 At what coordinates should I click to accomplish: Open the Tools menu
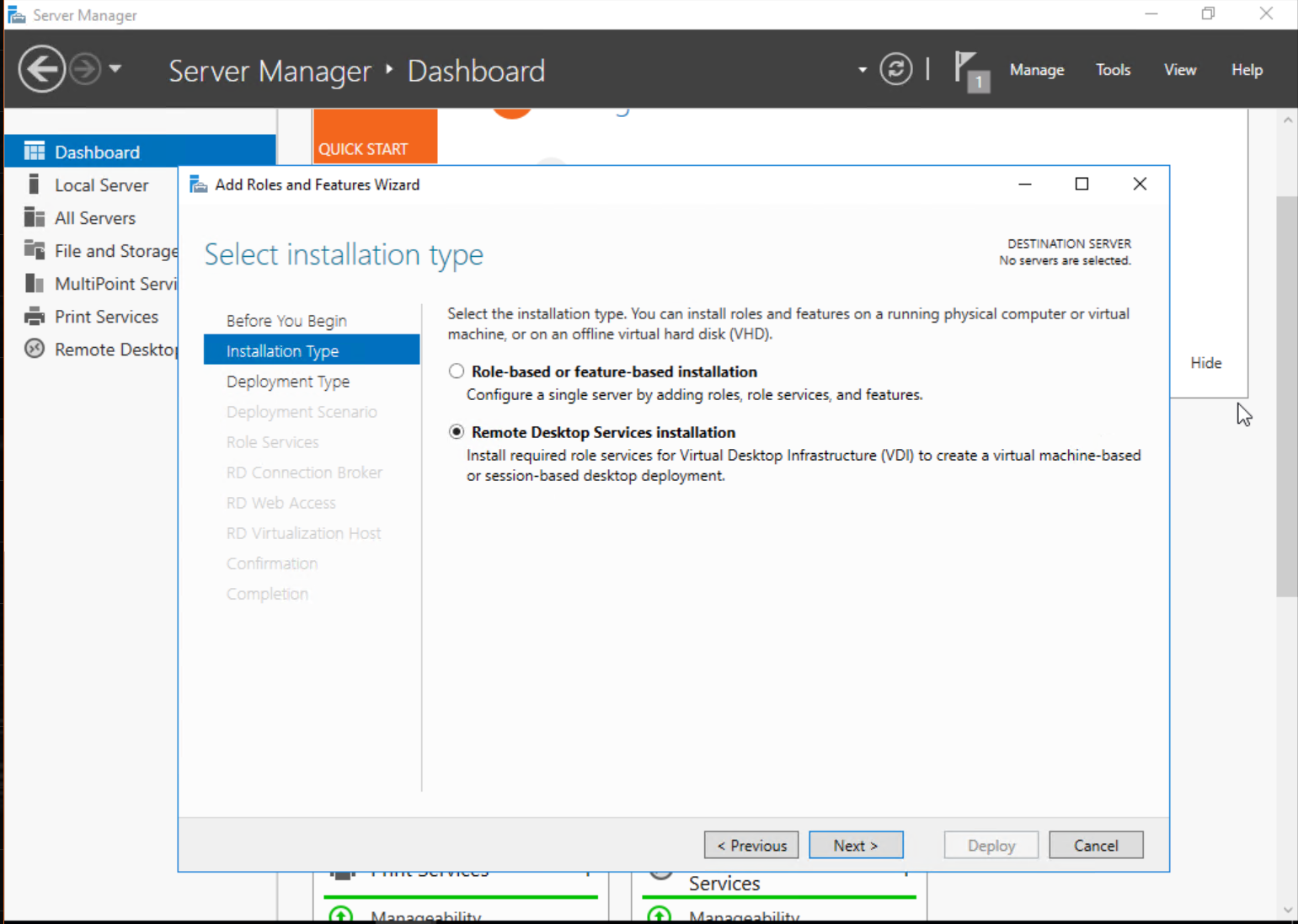point(1113,70)
